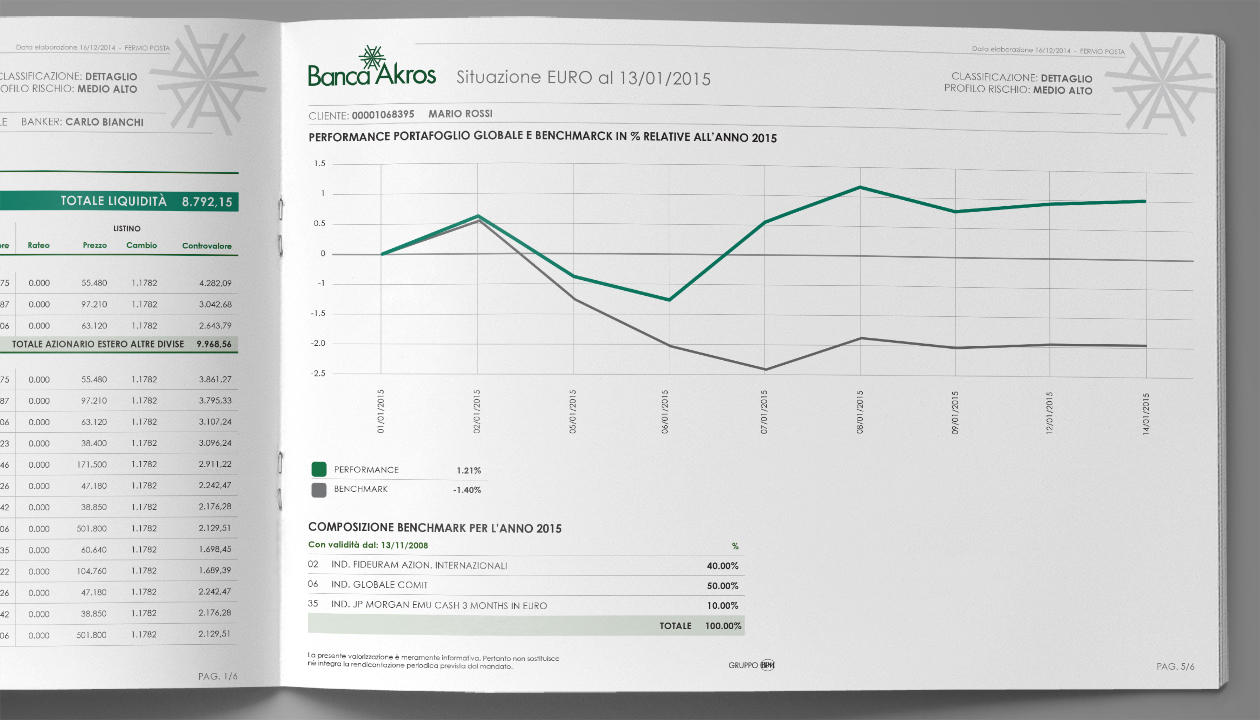The image size is (1260, 720).
Task: Click the 3.042,68 controvalore value
Action: (x=214, y=304)
